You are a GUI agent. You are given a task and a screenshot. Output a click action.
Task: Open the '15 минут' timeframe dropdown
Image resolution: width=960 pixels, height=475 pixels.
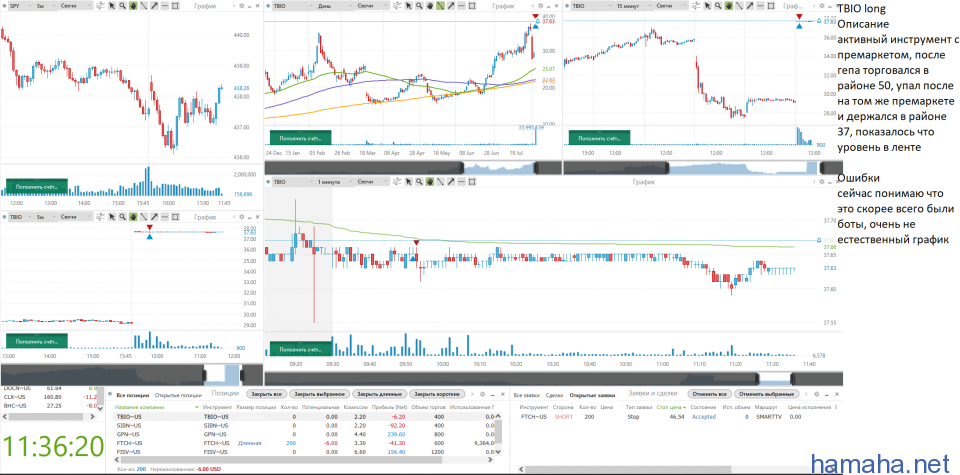[633, 6]
